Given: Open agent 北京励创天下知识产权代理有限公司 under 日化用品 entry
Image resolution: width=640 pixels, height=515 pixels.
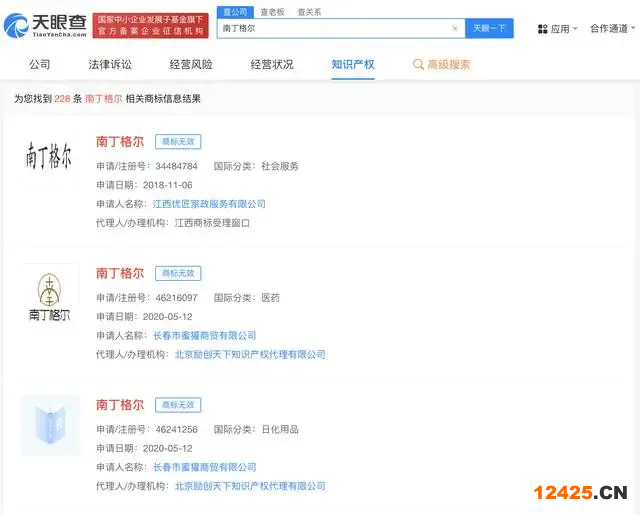Looking at the screenshot, I should click(x=250, y=486).
